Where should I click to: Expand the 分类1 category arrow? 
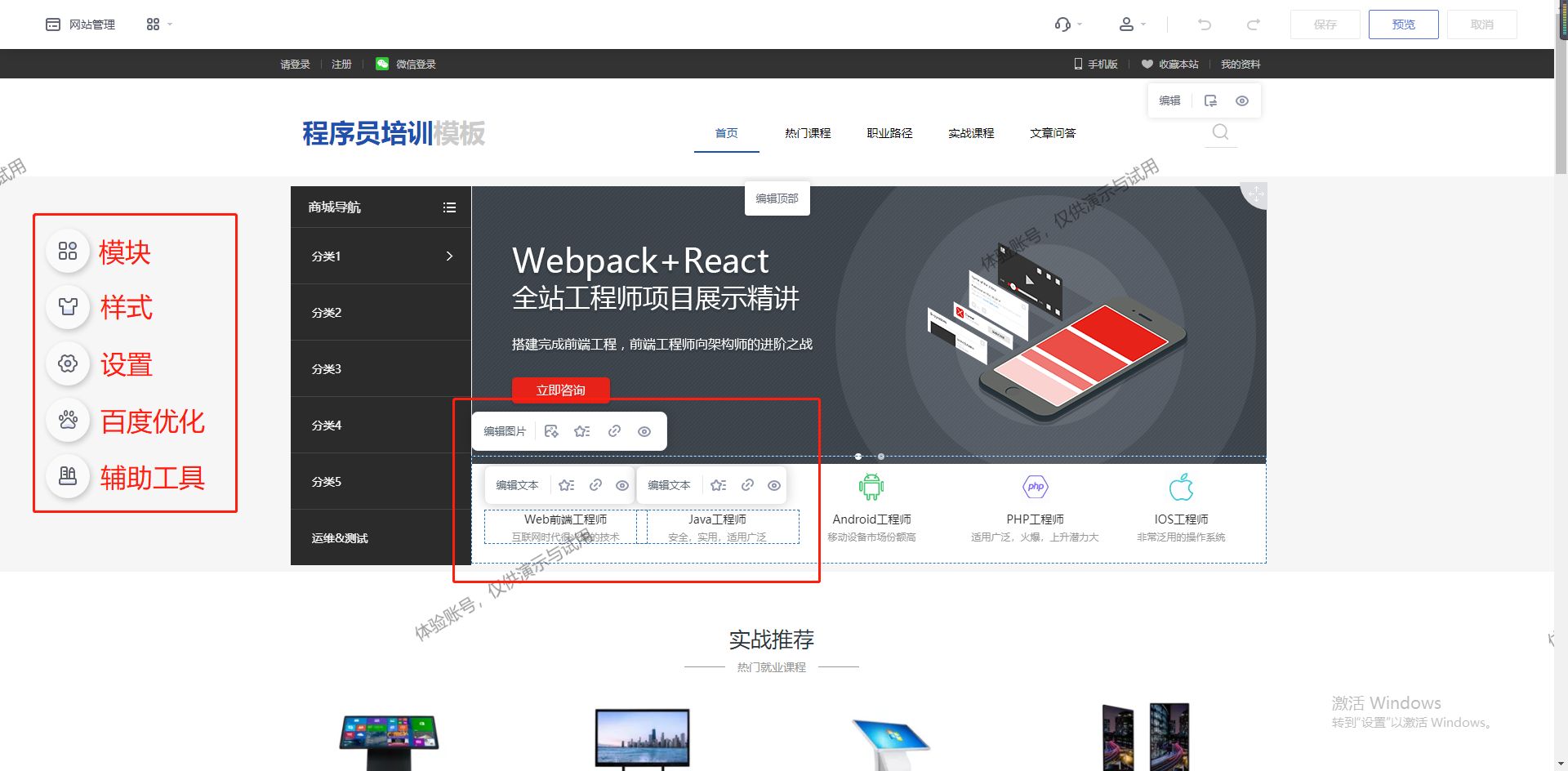pos(448,256)
